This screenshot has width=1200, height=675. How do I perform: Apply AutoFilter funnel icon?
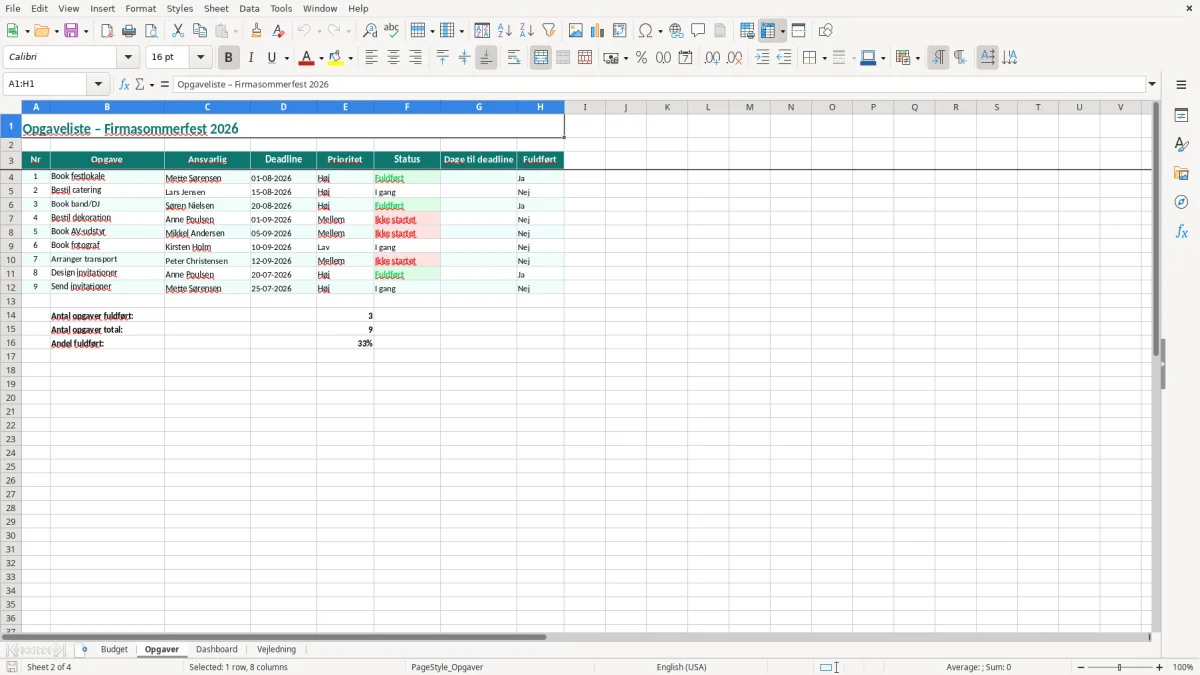548,31
